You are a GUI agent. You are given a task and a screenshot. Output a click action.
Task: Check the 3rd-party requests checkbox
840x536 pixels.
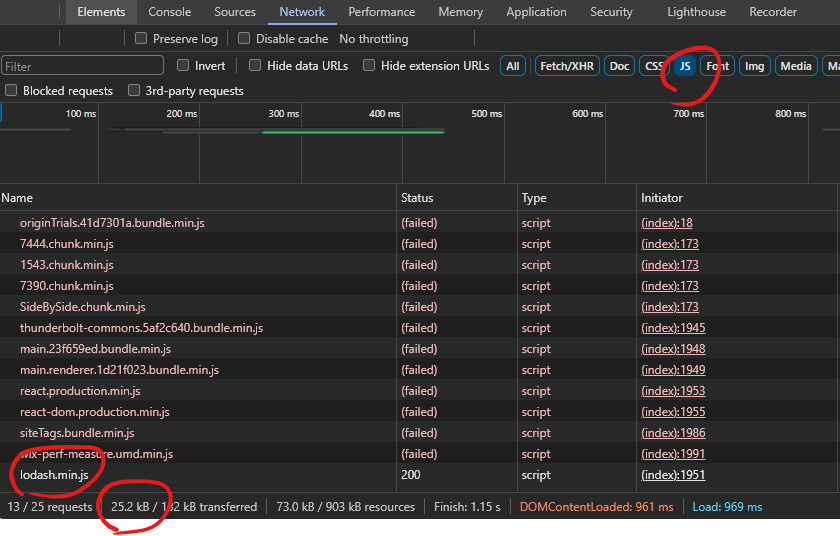click(x=134, y=90)
